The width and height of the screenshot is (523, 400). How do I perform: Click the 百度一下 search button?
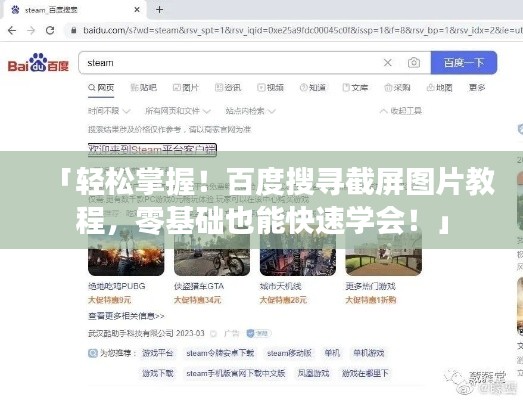[x=464, y=62]
